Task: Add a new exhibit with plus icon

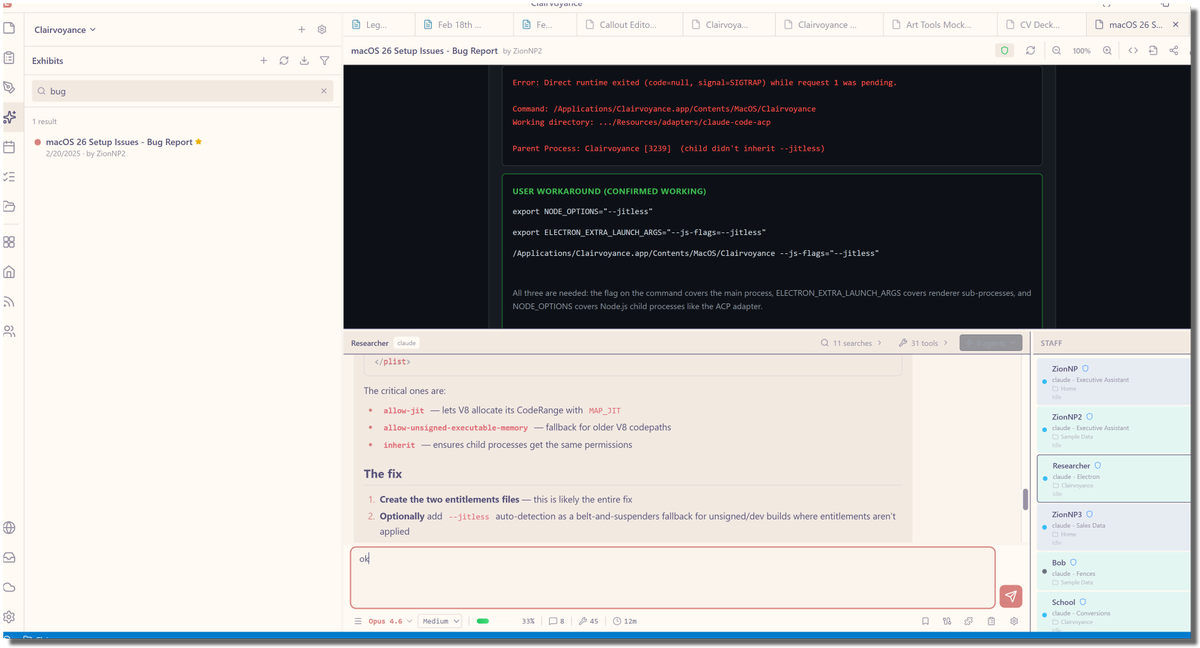Action: point(264,61)
